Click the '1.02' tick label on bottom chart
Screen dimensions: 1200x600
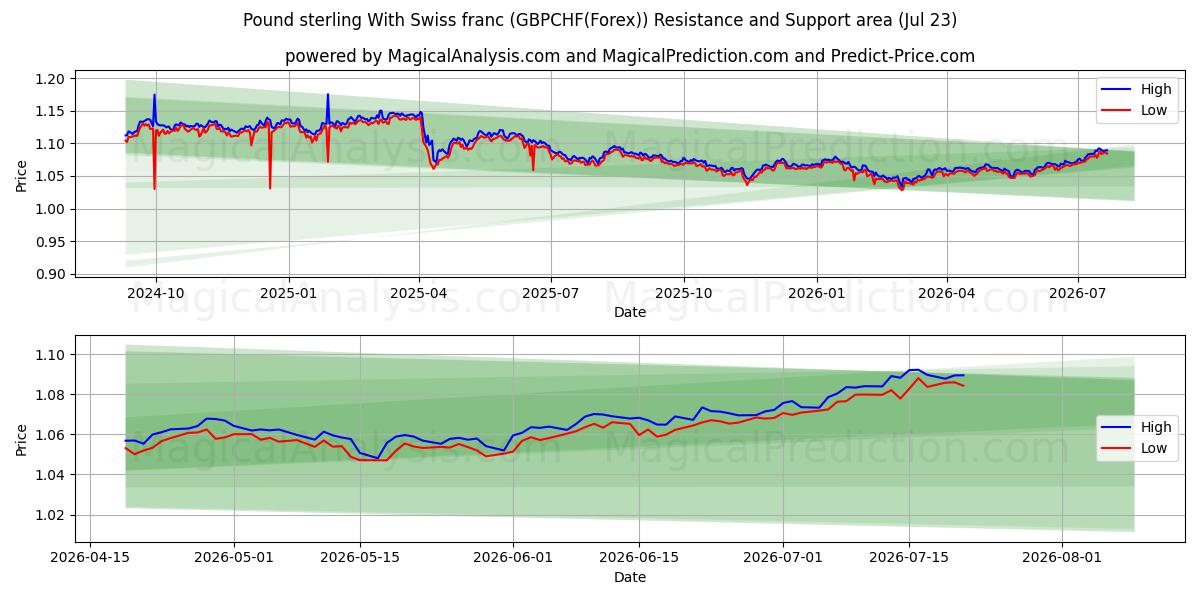click(52, 515)
